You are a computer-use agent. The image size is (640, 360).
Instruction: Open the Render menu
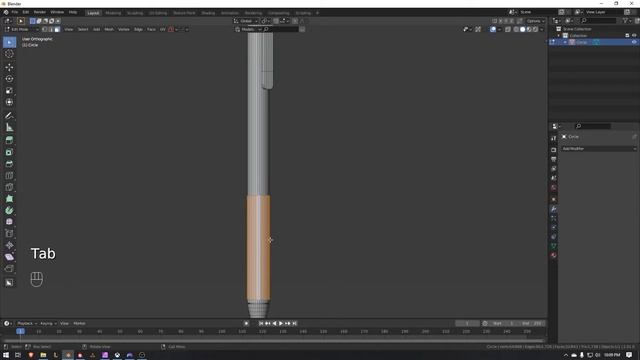click(x=40, y=12)
